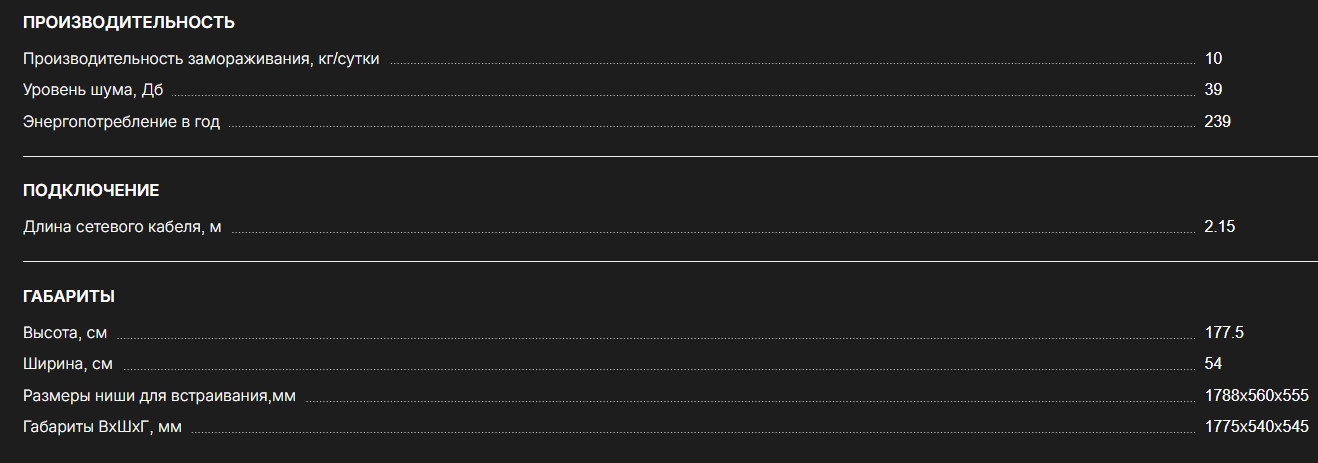Click the Ширина, см label
Viewport: 1318px width, 463px height.
pyautogui.click(x=68, y=364)
